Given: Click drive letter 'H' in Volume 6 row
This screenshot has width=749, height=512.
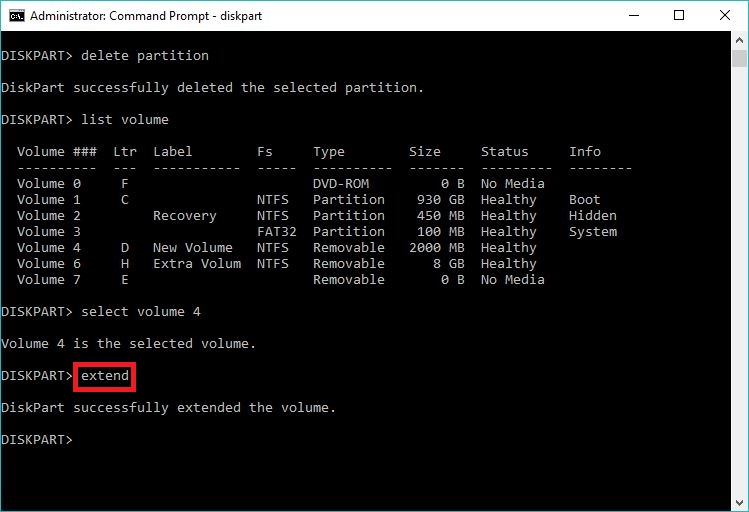Looking at the screenshot, I should coord(125,264).
